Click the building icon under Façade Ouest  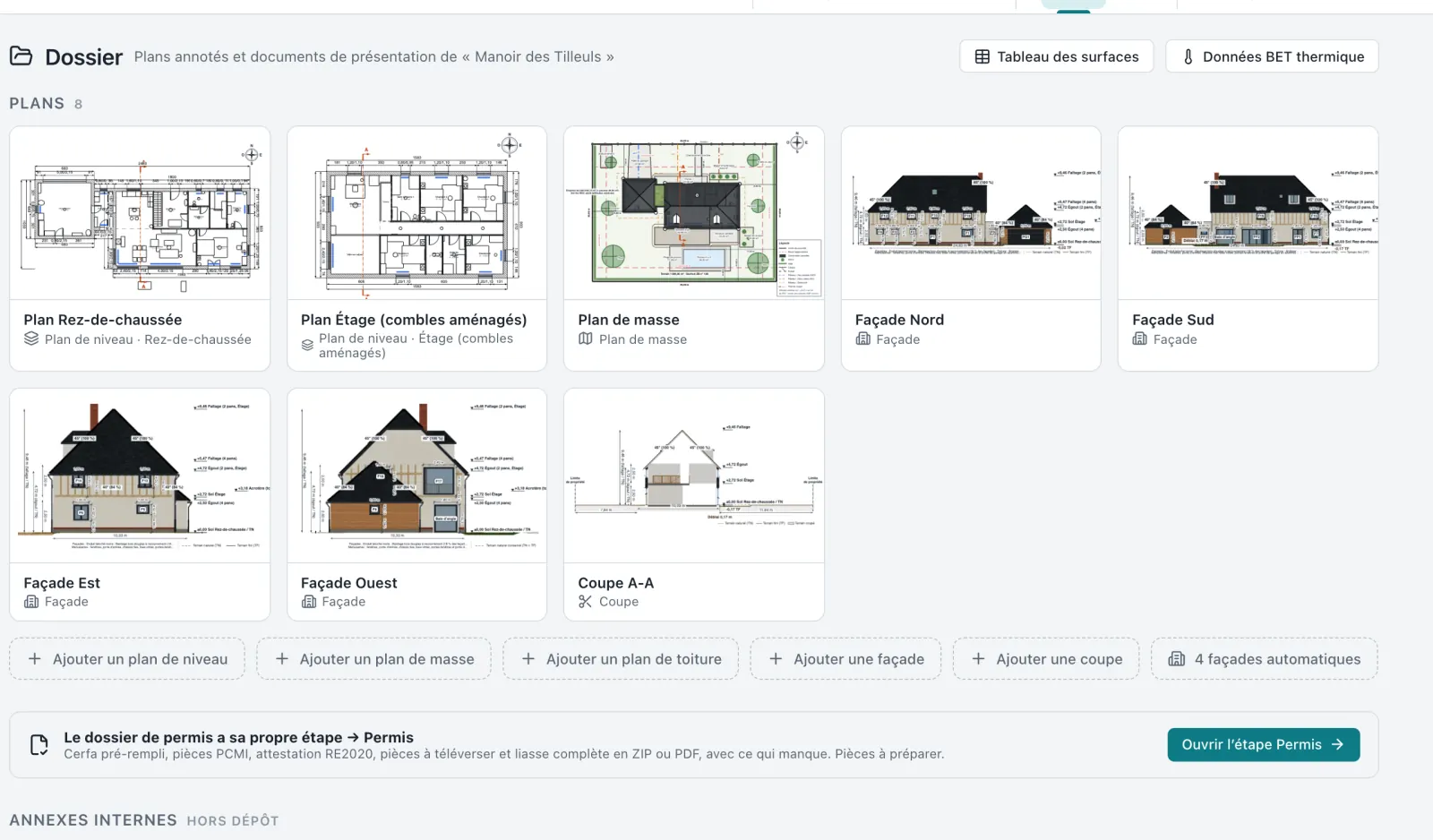[x=309, y=602]
